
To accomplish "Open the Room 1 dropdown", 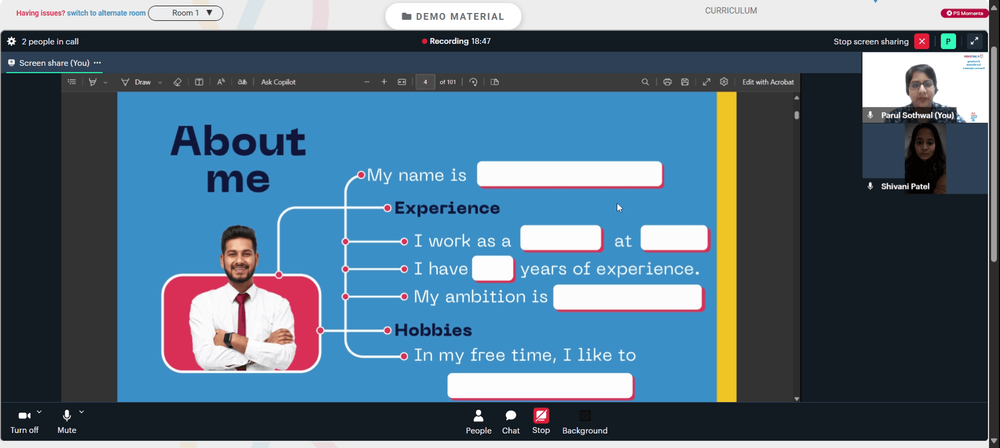I will click(x=186, y=13).
